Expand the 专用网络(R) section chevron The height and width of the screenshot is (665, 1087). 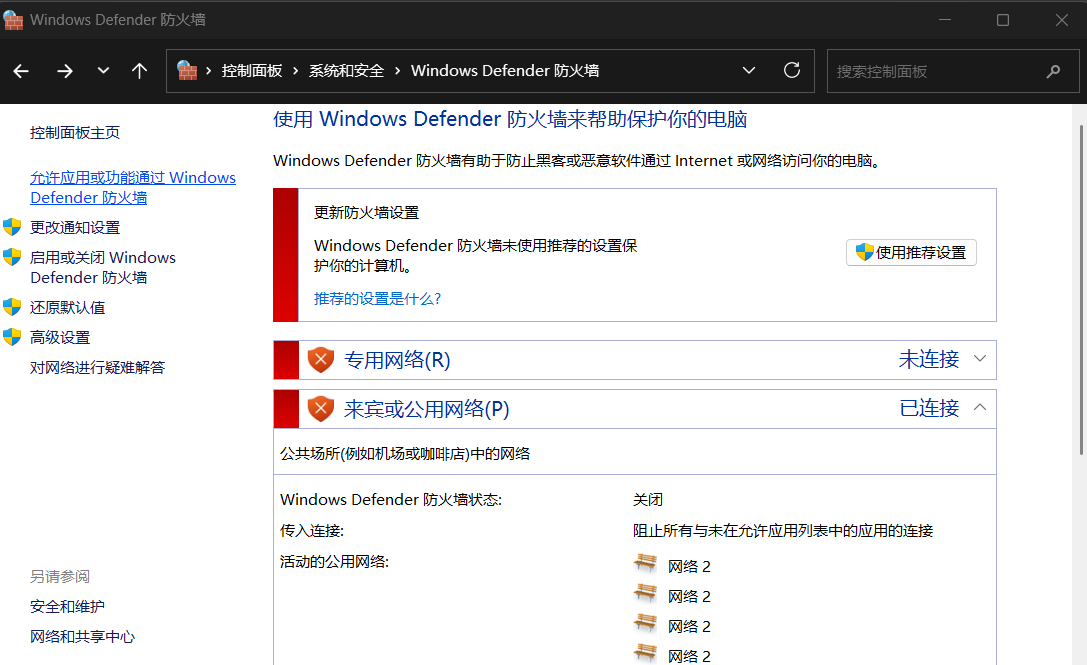coord(980,359)
